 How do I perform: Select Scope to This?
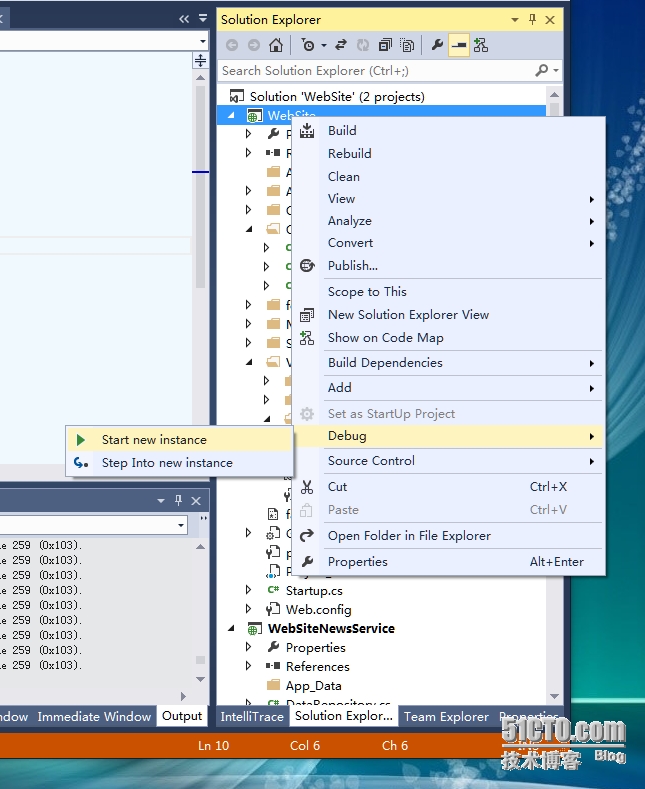367,292
